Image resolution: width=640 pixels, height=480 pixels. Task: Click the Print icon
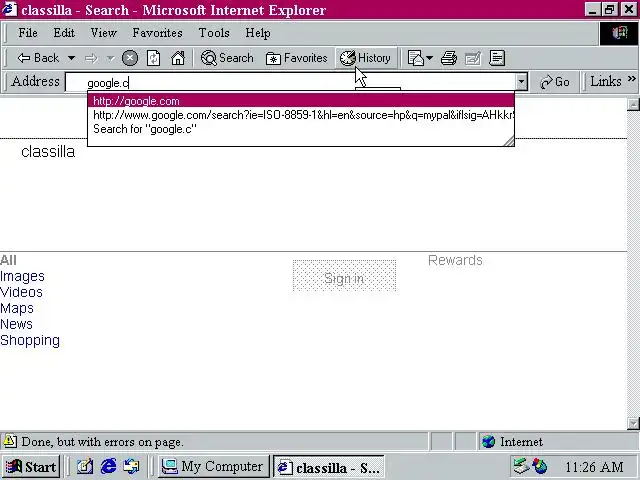[x=449, y=58]
